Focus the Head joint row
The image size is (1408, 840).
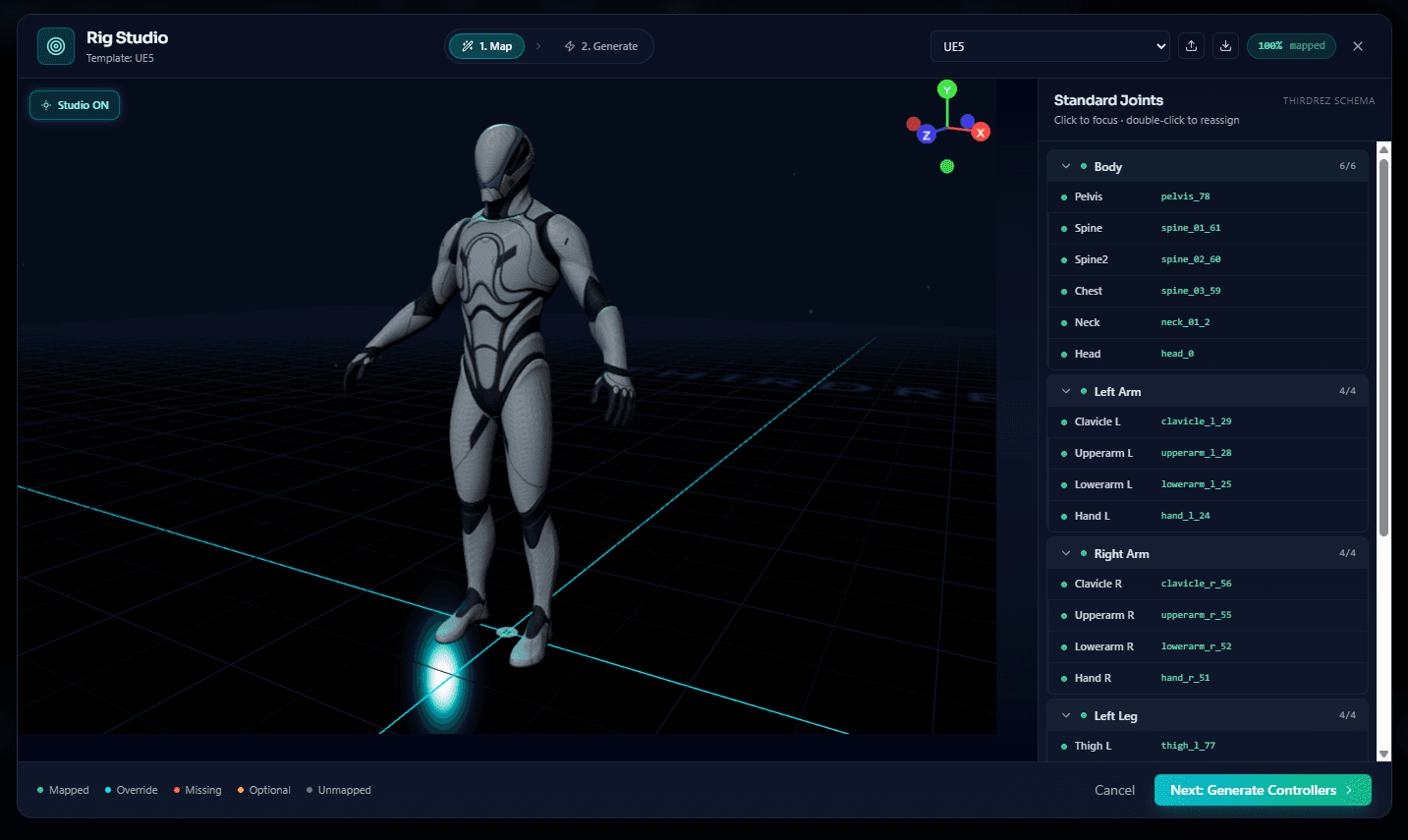[x=1208, y=354]
